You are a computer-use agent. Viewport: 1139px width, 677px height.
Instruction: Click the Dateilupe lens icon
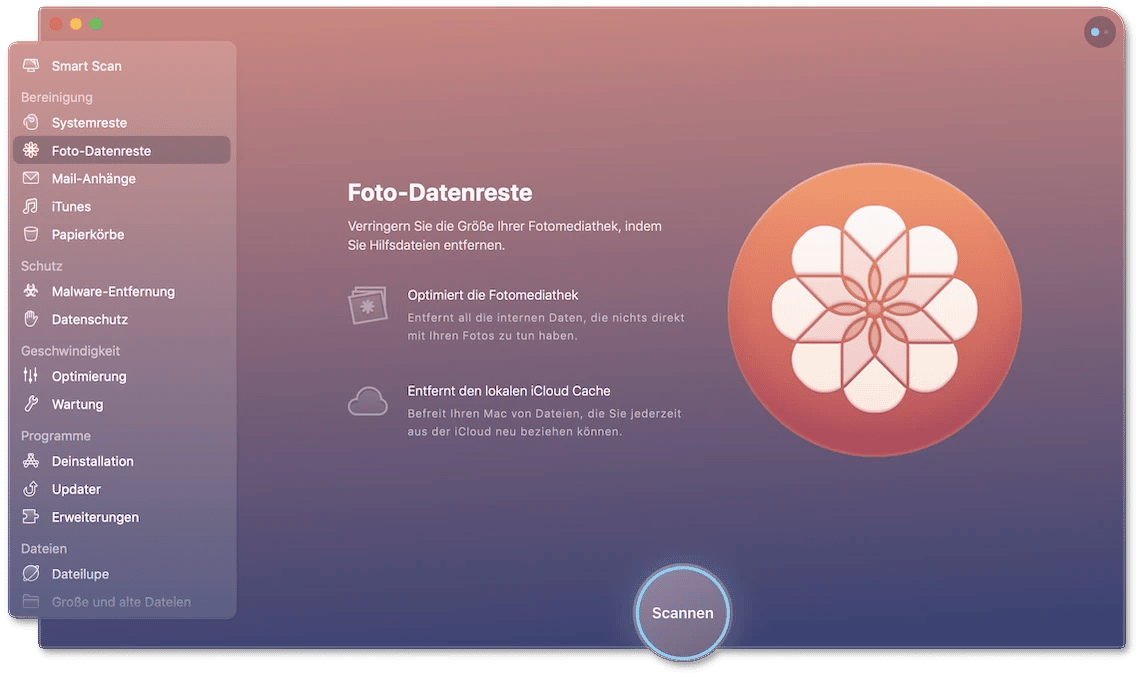31,574
